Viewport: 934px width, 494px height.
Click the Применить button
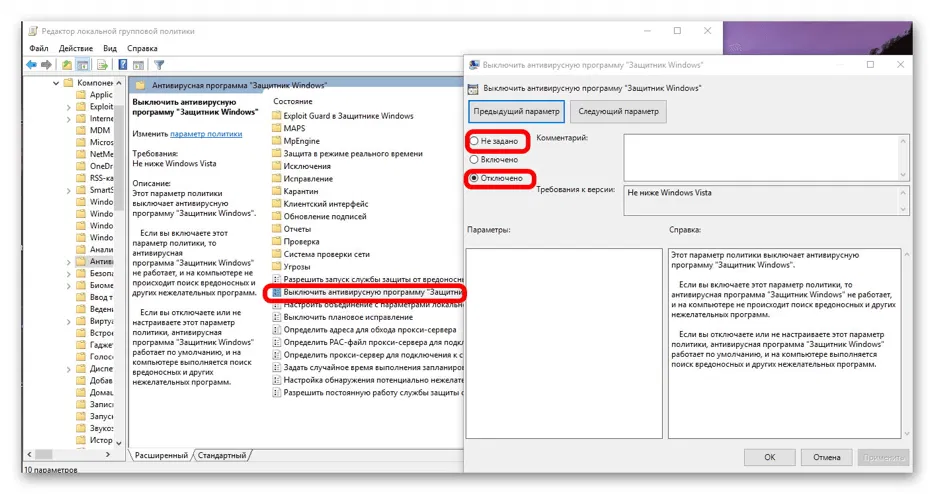884,457
